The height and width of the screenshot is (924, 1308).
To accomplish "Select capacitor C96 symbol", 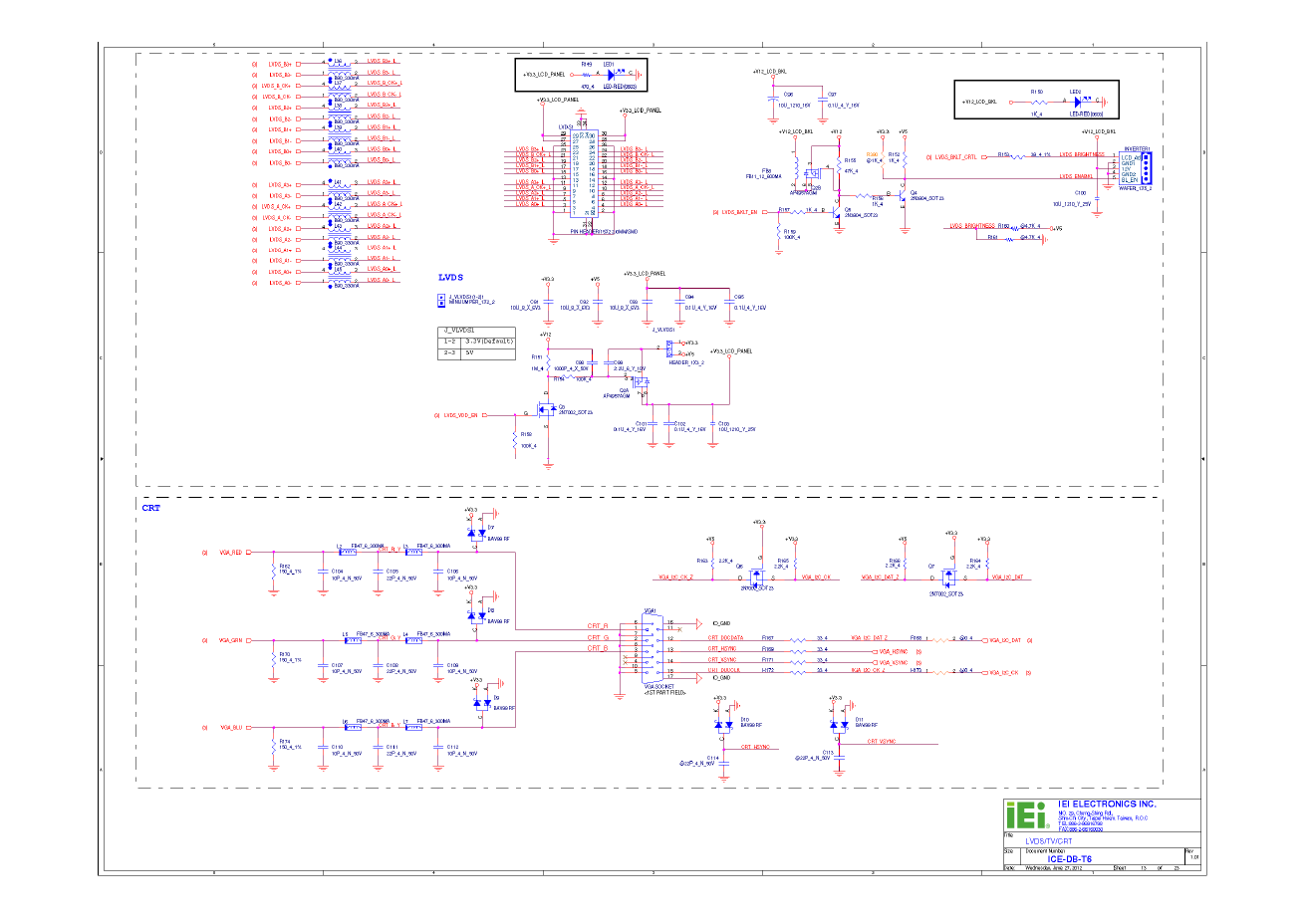I will pyautogui.click(x=774, y=100).
